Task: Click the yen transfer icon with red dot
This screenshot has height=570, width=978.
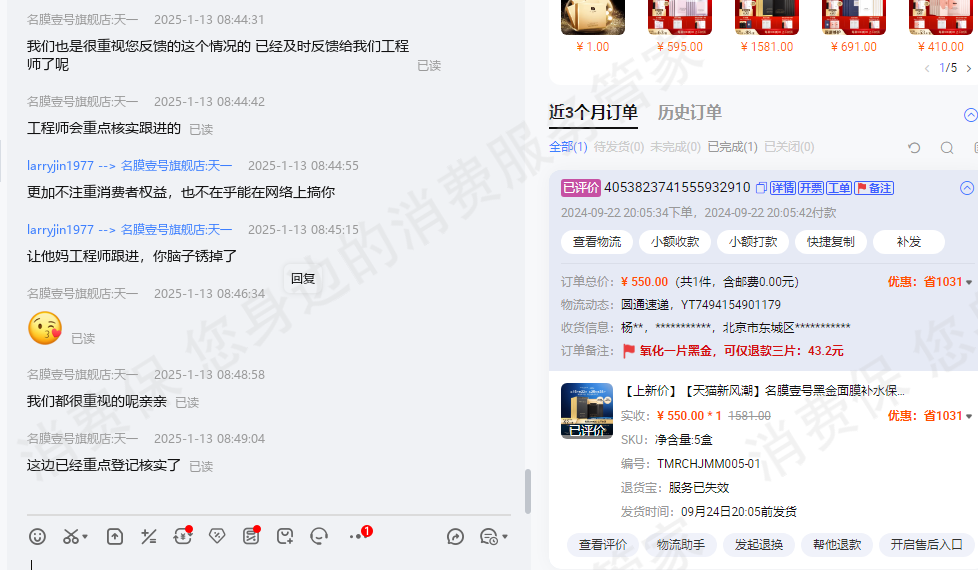Action: click(x=183, y=536)
